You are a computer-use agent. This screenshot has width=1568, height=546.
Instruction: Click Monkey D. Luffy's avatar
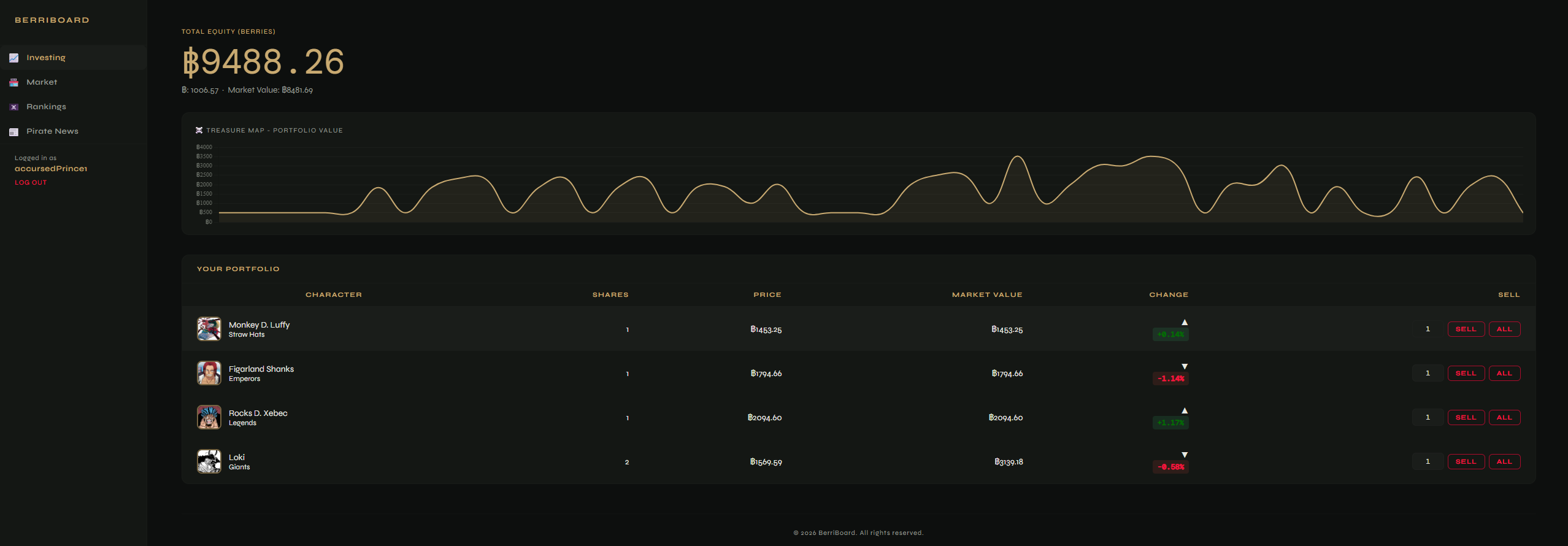(209, 329)
